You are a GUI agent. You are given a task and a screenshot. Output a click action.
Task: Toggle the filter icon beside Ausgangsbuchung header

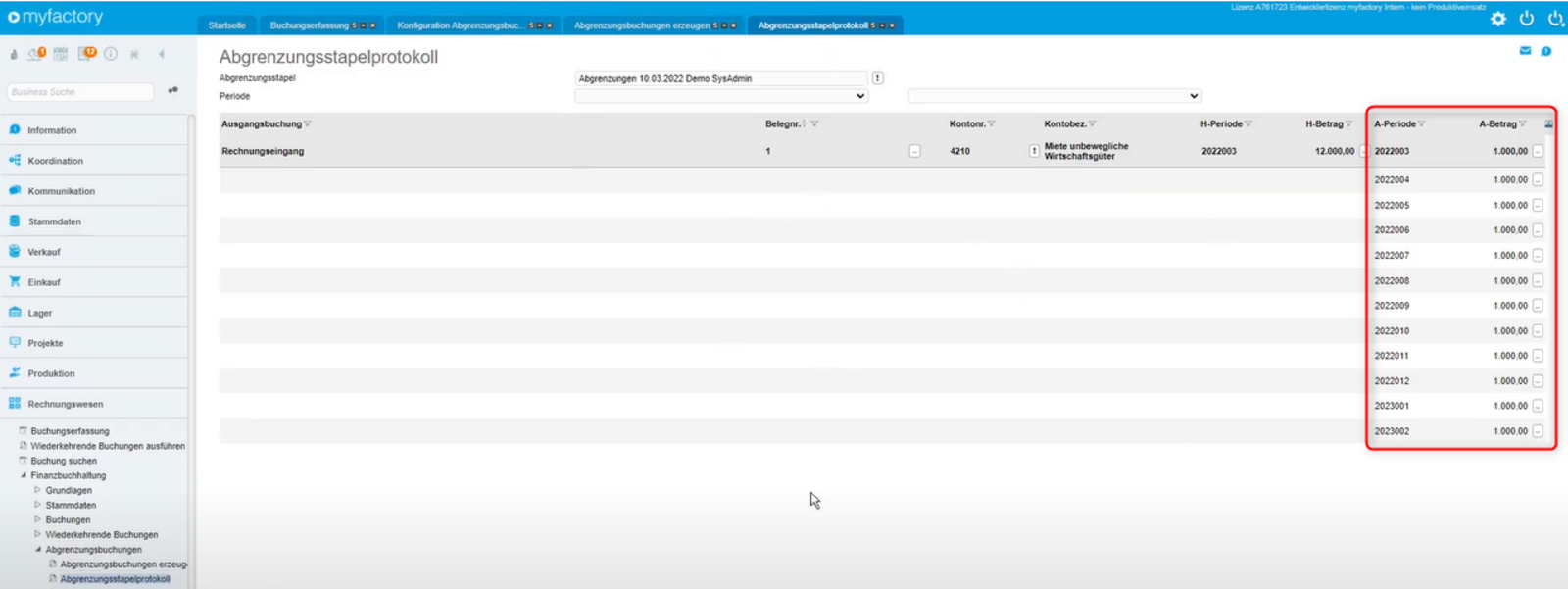[308, 124]
